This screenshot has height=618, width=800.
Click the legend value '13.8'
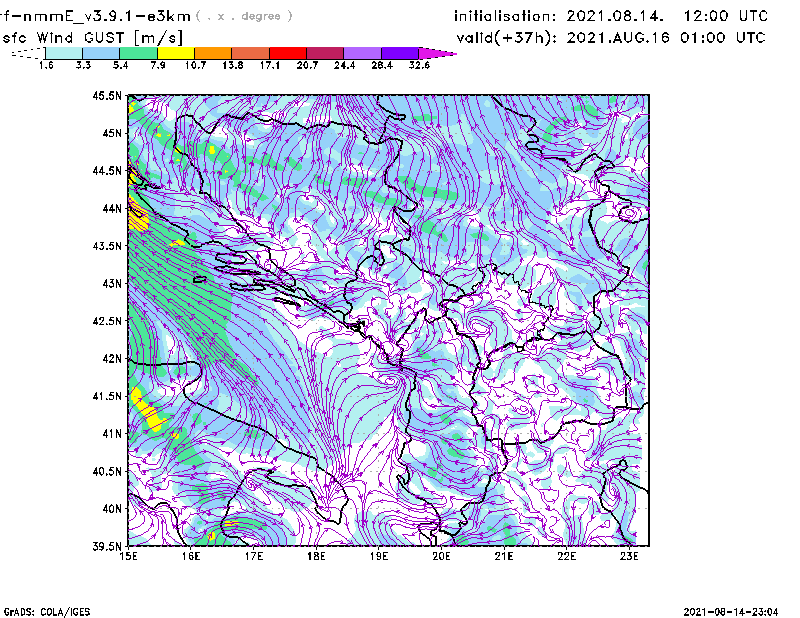click(x=233, y=65)
